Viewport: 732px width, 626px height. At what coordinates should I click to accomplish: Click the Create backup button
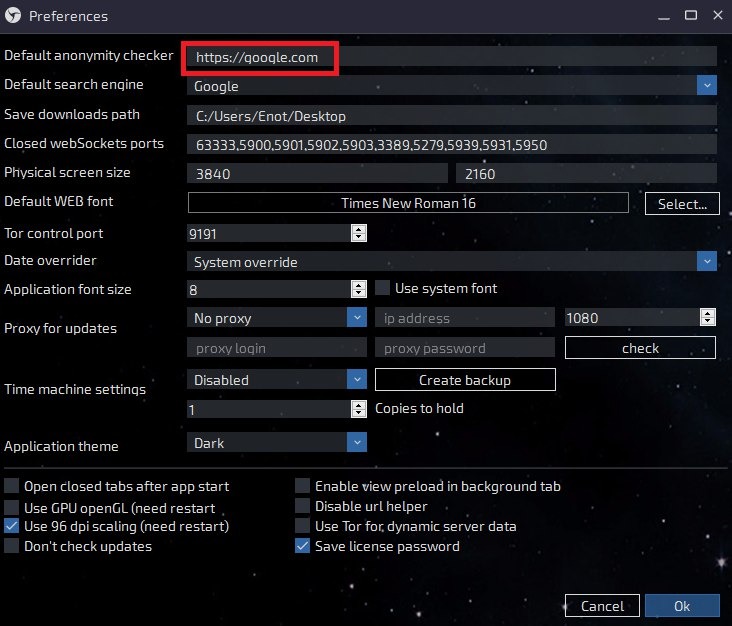465,380
